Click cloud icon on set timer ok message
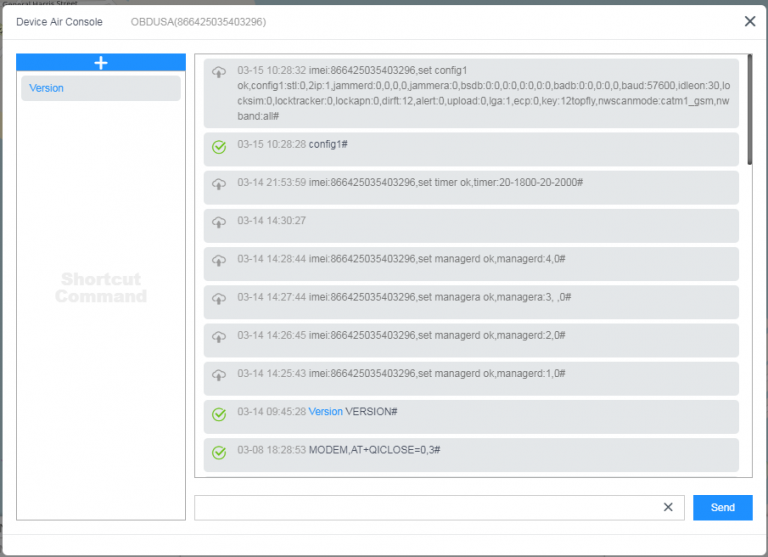 click(x=219, y=184)
